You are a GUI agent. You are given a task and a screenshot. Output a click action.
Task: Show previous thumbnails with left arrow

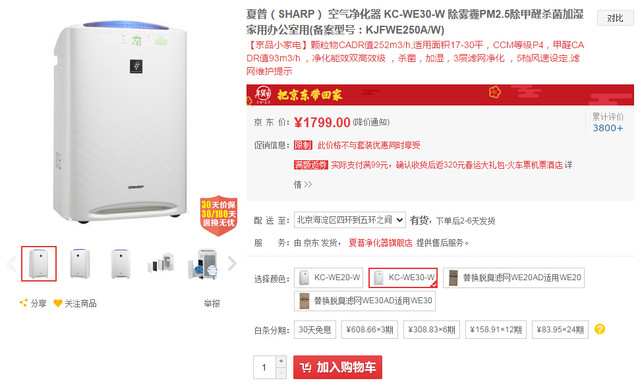coord(11,264)
